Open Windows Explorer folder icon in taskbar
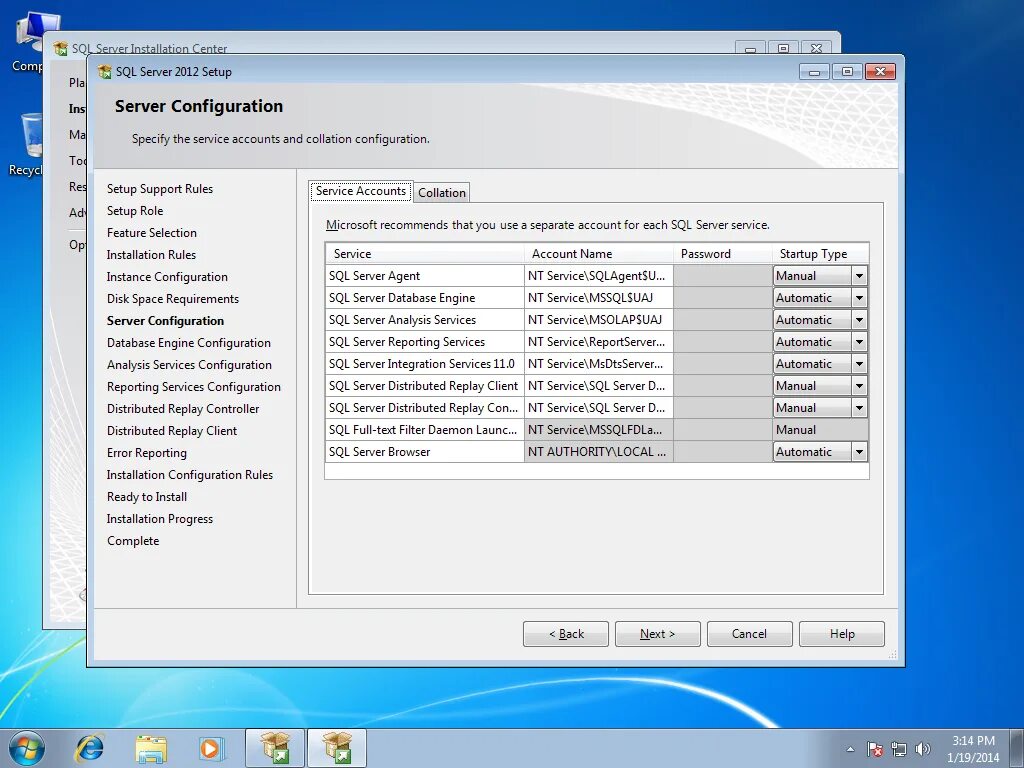Image resolution: width=1024 pixels, height=768 pixels. 151,748
